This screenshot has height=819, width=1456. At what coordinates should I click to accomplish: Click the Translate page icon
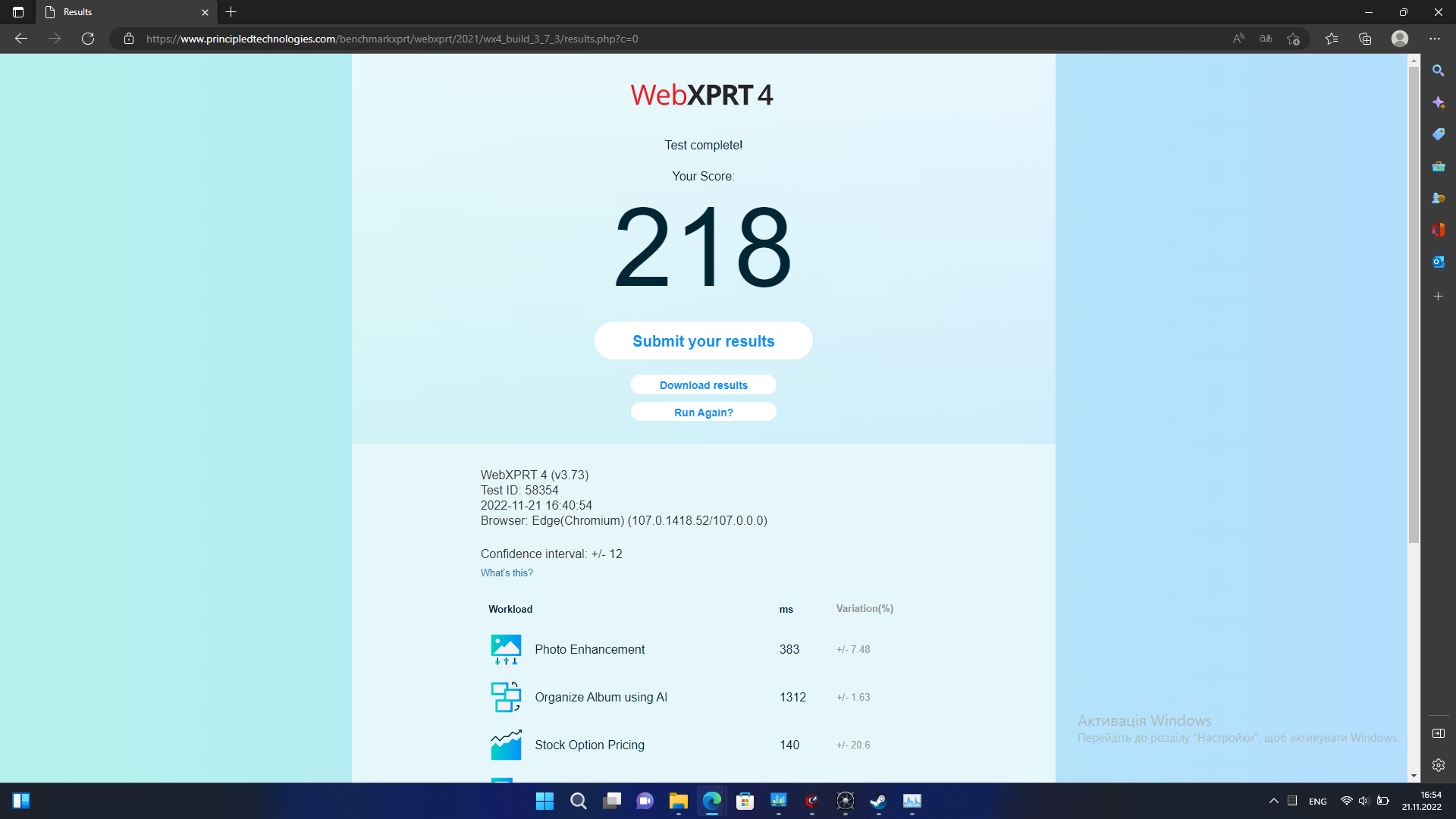1266,39
